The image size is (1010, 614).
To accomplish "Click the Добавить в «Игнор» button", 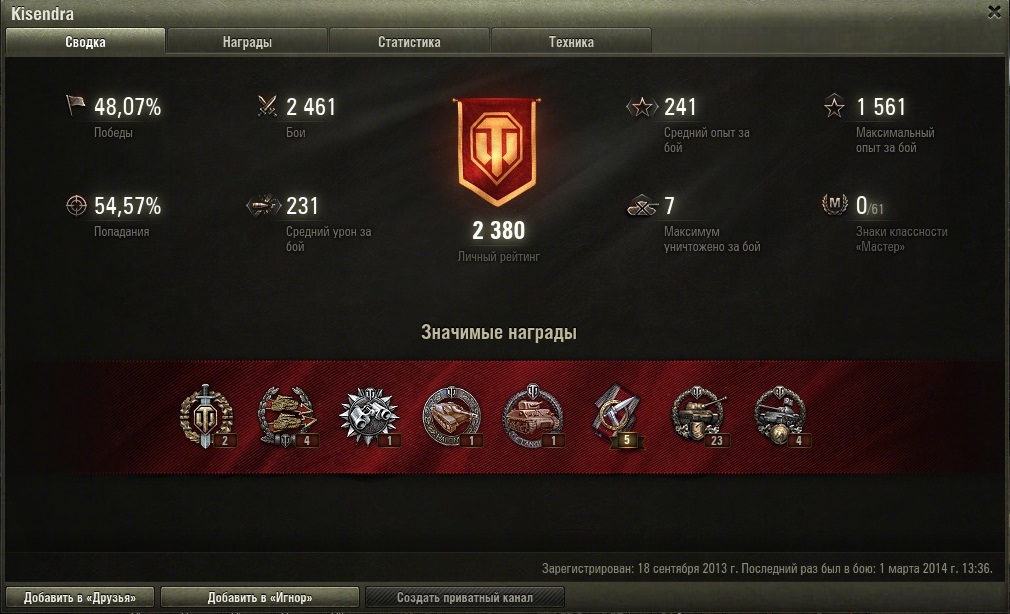I will tap(260, 597).
